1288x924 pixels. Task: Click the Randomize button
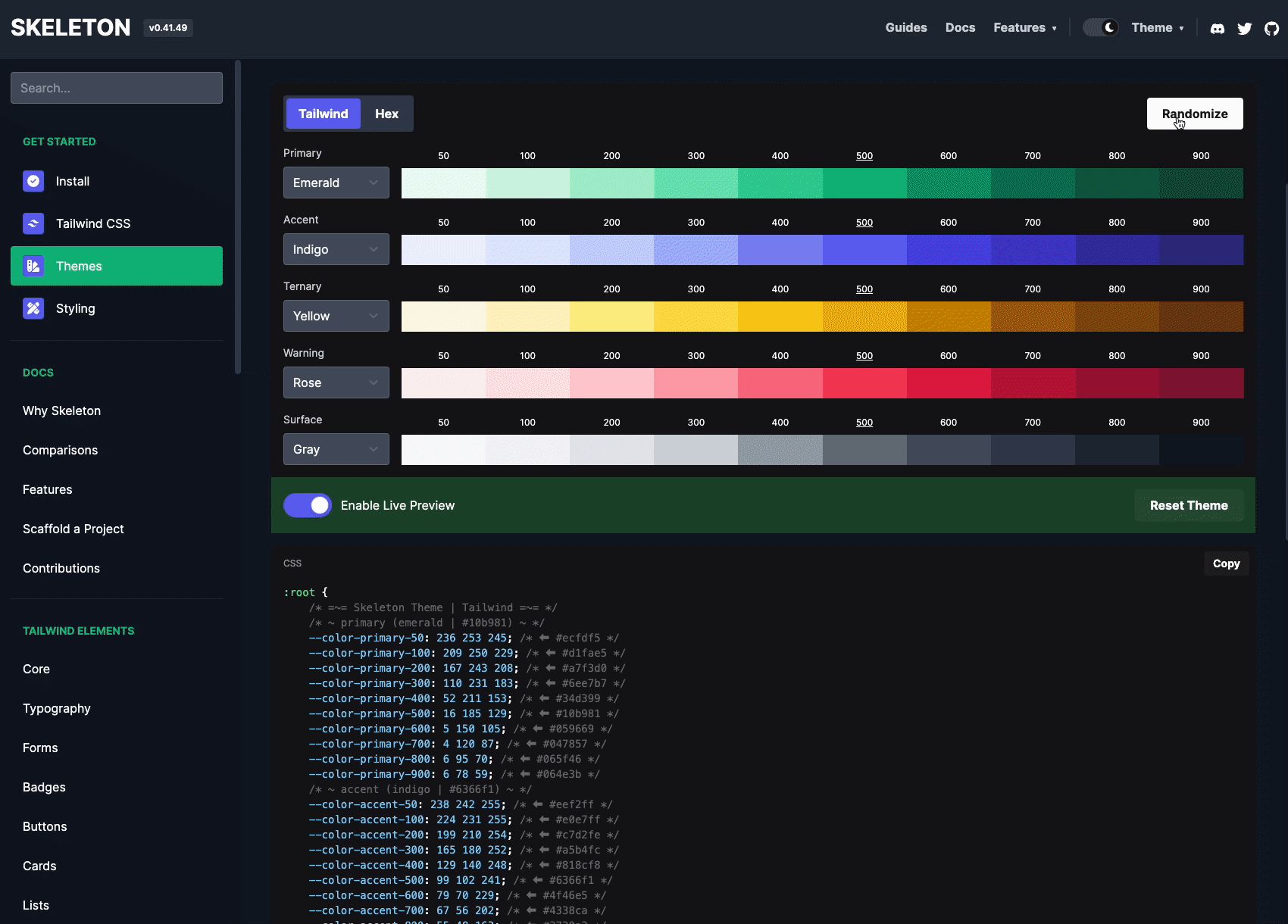click(1195, 114)
